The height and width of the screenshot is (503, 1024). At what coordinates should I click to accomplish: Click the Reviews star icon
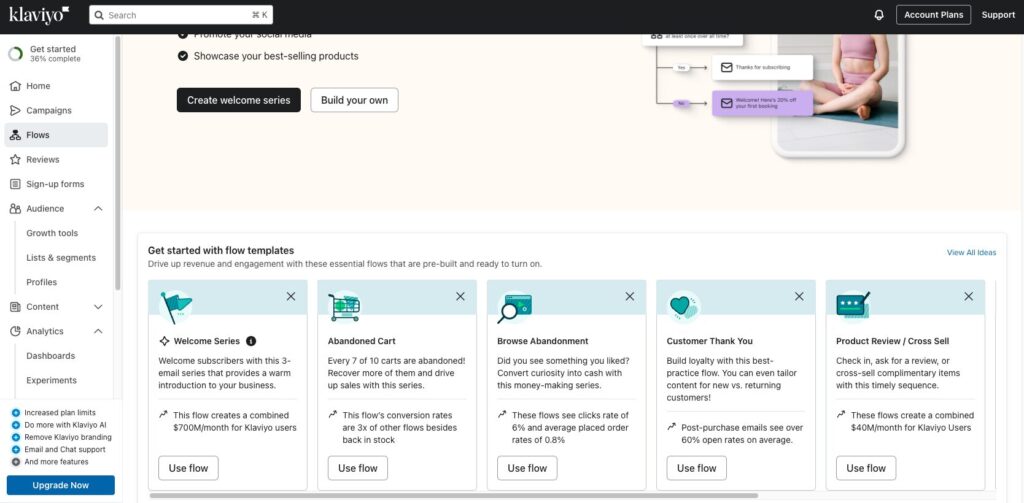tap(15, 159)
